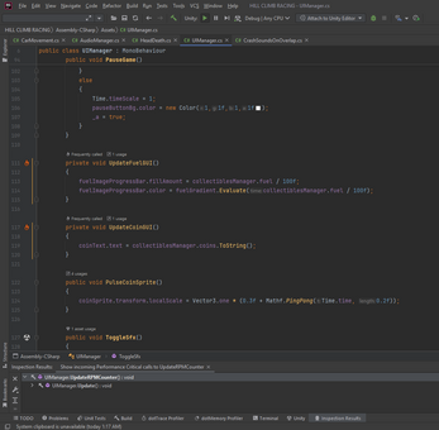The image size is (439, 430).
Task: Collapse the UIManager.UpdateRPMCounter() tree node
Action: 25,377
